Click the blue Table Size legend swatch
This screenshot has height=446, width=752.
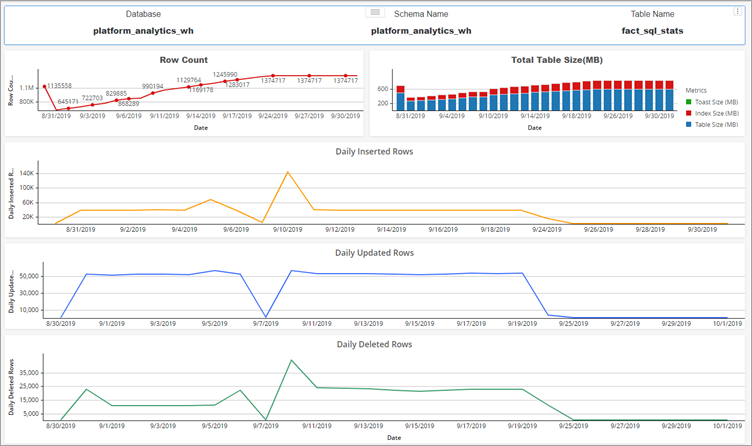pos(688,124)
